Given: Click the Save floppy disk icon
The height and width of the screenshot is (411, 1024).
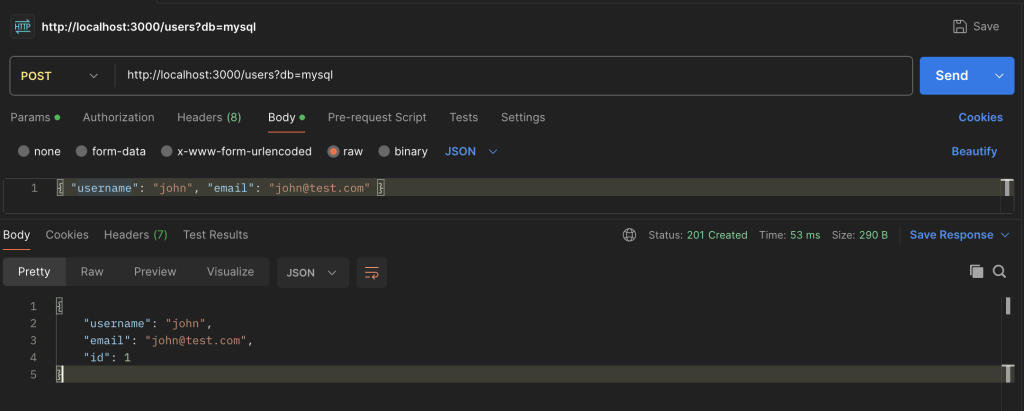Looking at the screenshot, I should tap(960, 27).
